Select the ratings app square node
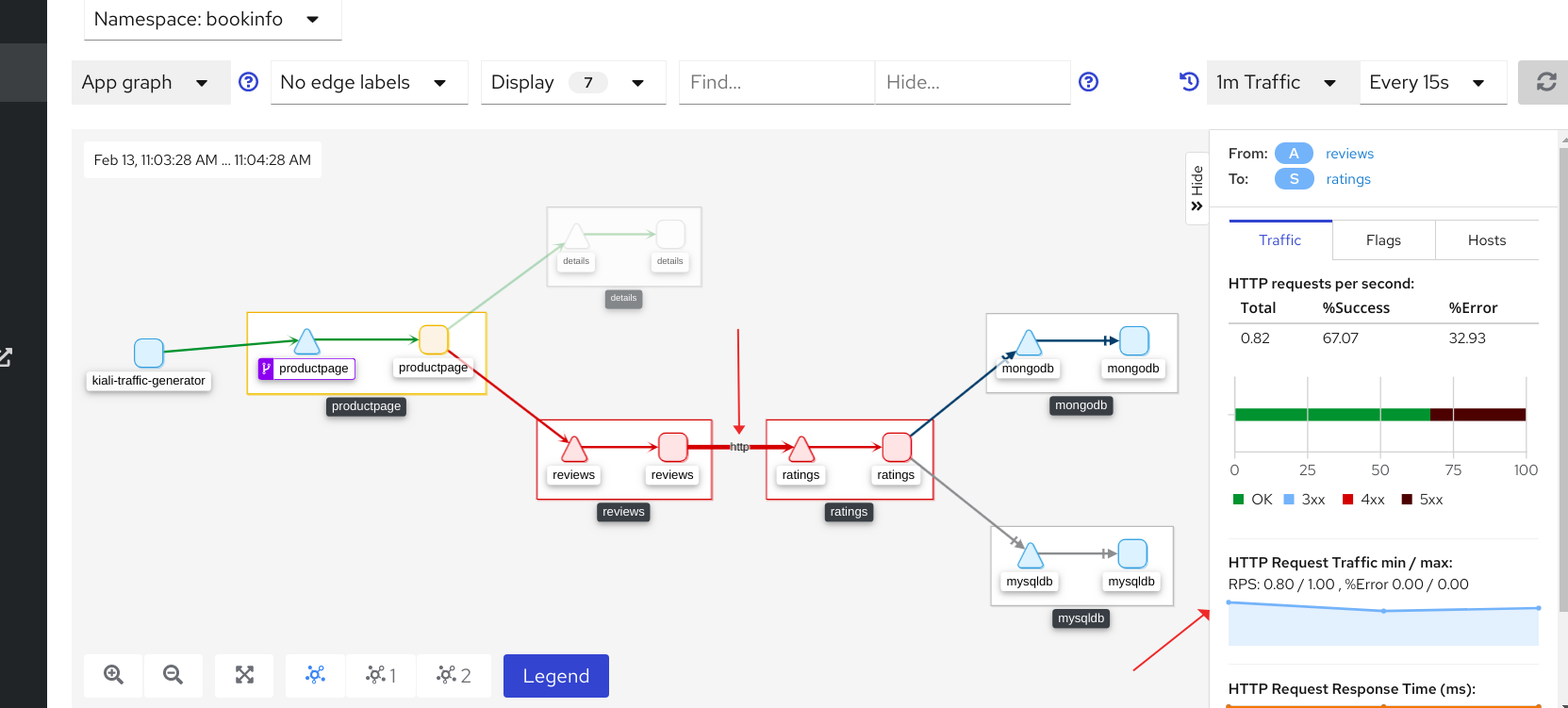Image resolution: width=1568 pixels, height=708 pixels. point(897,447)
